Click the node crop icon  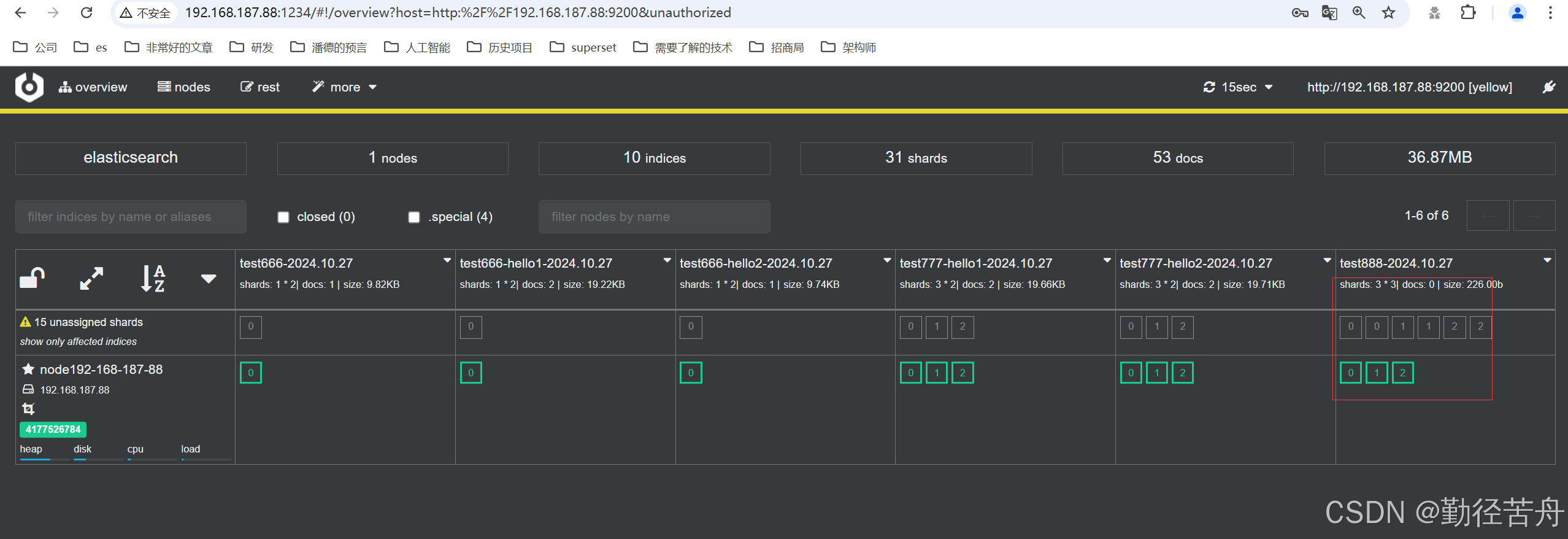(x=28, y=408)
